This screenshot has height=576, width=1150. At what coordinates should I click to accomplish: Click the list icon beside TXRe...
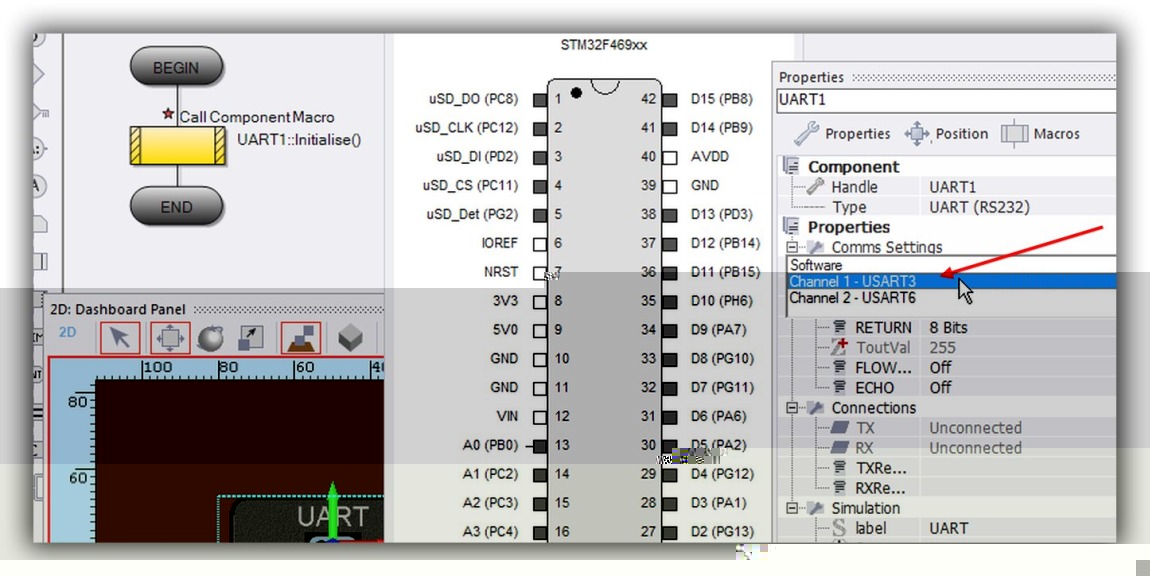[839, 467]
